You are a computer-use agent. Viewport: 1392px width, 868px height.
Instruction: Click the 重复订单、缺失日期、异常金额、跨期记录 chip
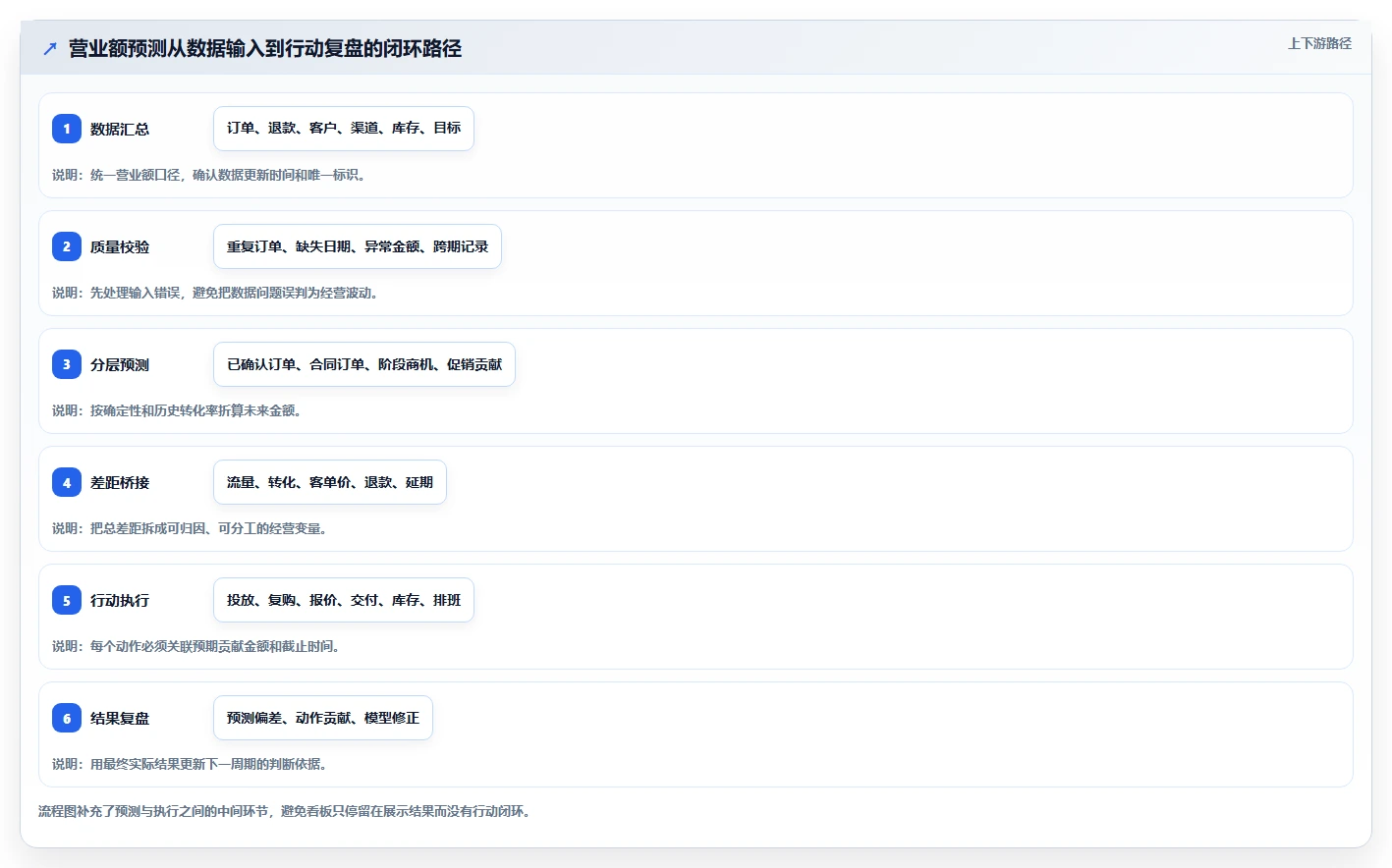358,246
